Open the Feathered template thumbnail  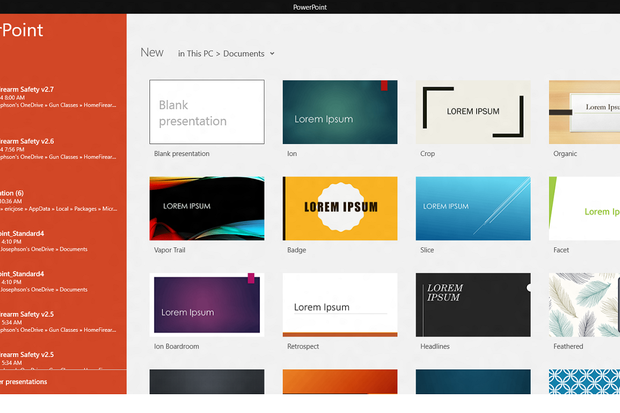pyautogui.click(x=584, y=305)
